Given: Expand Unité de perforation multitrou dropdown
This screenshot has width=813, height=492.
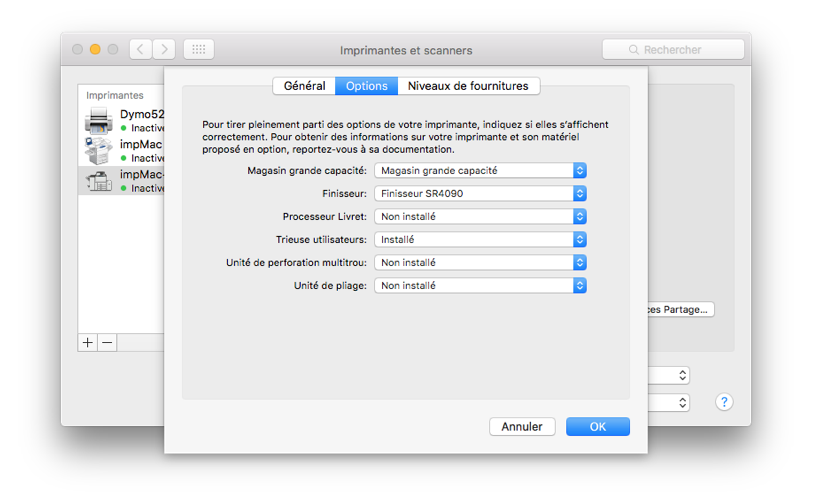Looking at the screenshot, I should [x=479, y=263].
